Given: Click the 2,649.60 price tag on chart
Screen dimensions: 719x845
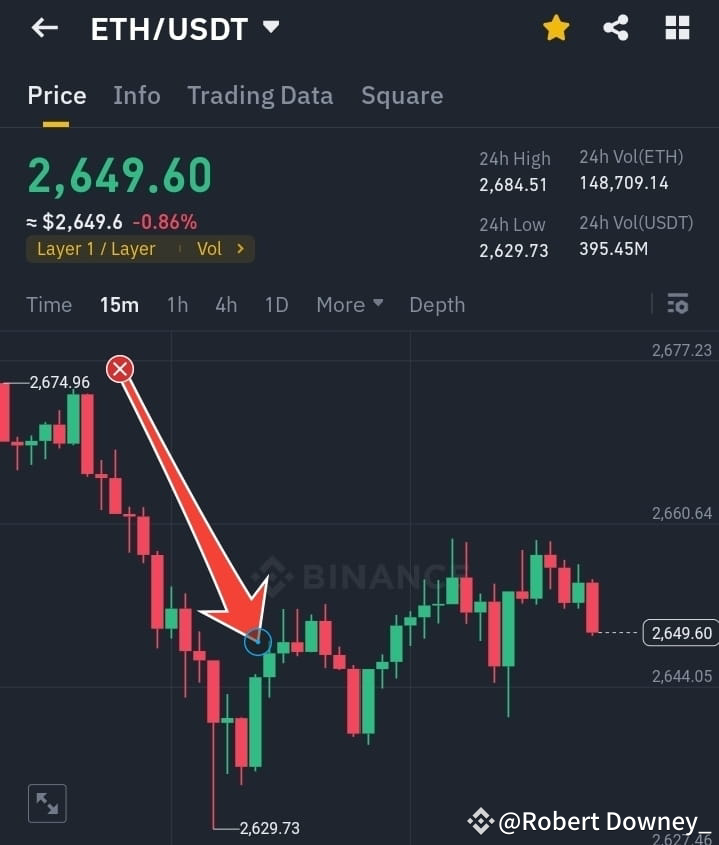Looking at the screenshot, I should 681,633.
